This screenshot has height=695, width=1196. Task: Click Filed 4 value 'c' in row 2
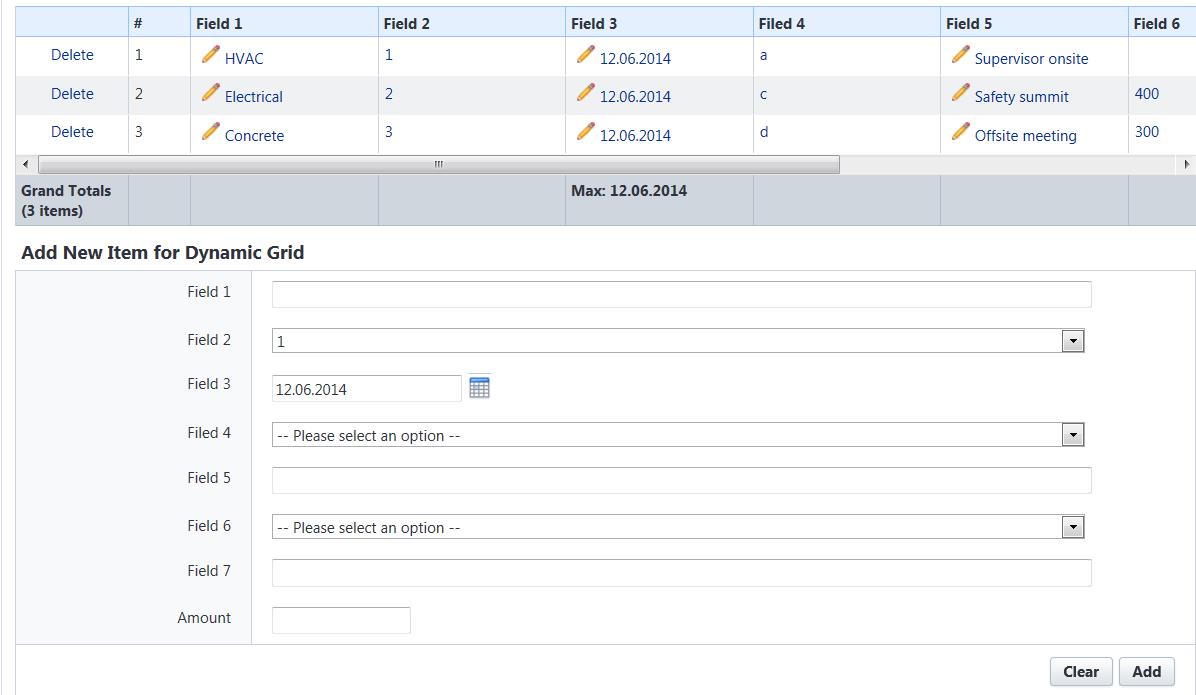click(764, 94)
